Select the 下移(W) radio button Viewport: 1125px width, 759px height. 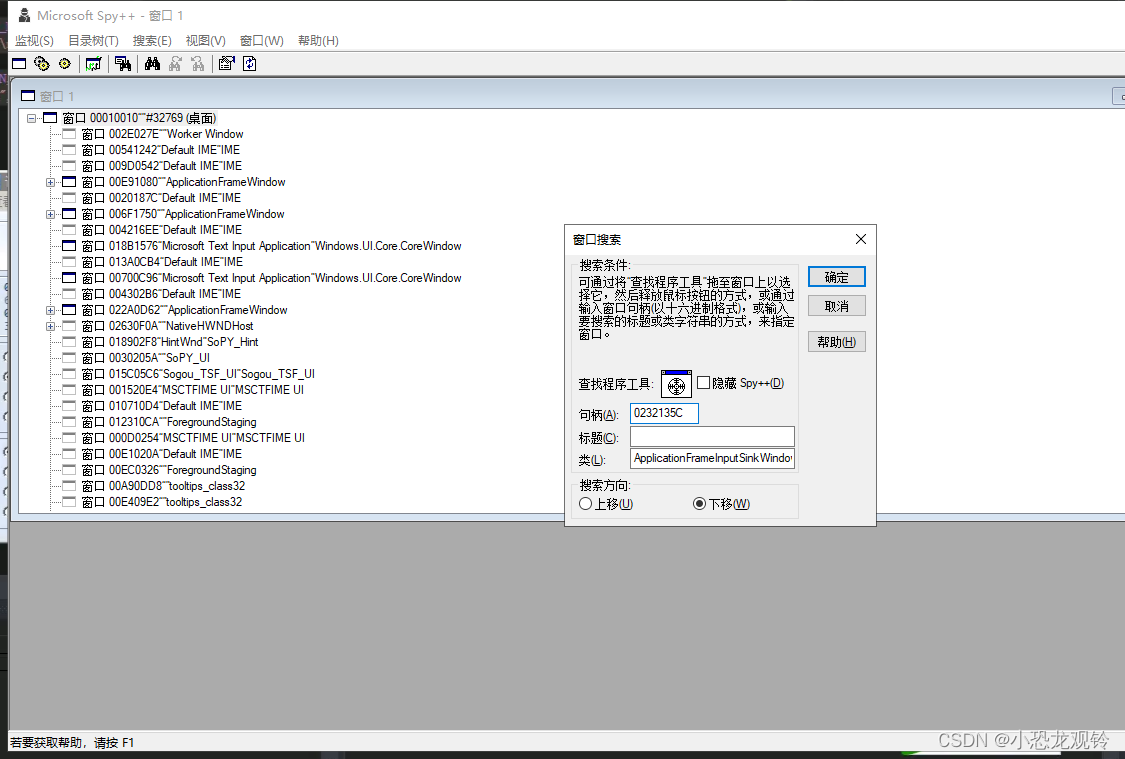[x=700, y=504]
